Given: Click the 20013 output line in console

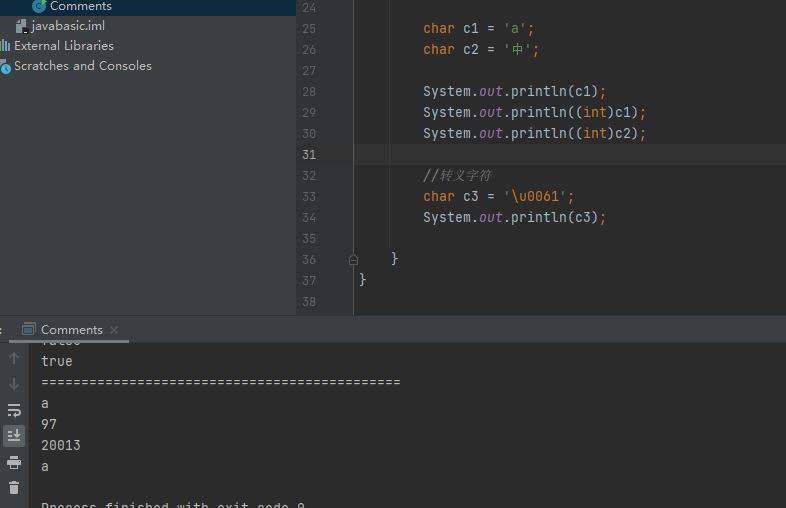Looking at the screenshot, I should [x=61, y=445].
